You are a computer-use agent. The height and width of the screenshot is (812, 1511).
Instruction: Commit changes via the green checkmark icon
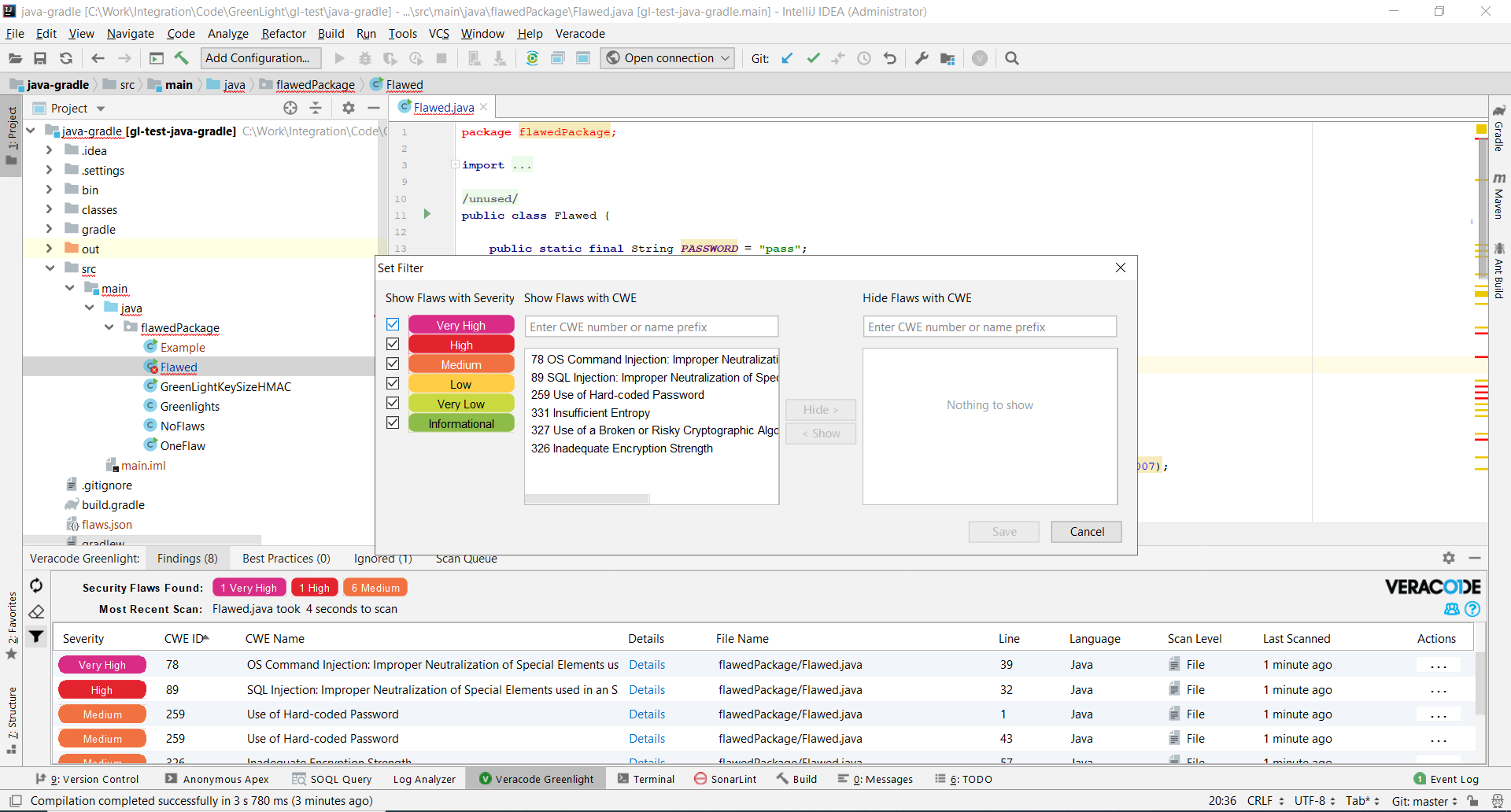814,57
